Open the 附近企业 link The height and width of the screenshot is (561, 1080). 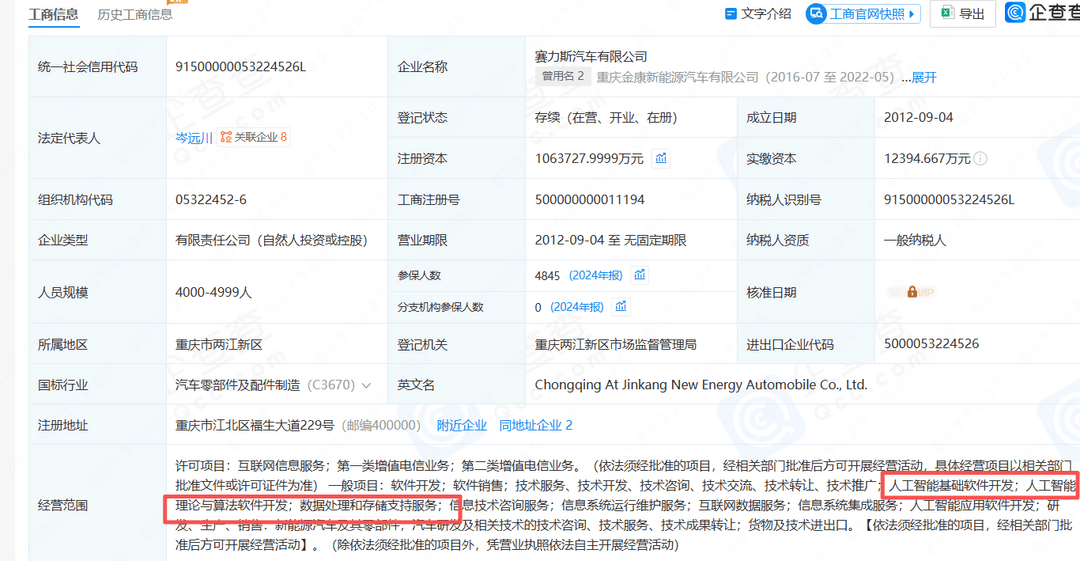461,425
